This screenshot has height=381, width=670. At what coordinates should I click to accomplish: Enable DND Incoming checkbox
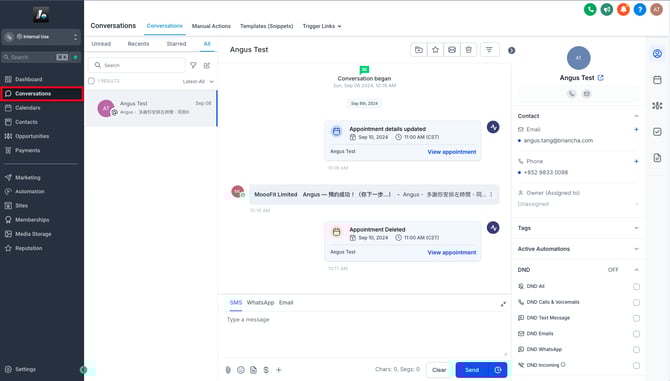pyautogui.click(x=636, y=366)
